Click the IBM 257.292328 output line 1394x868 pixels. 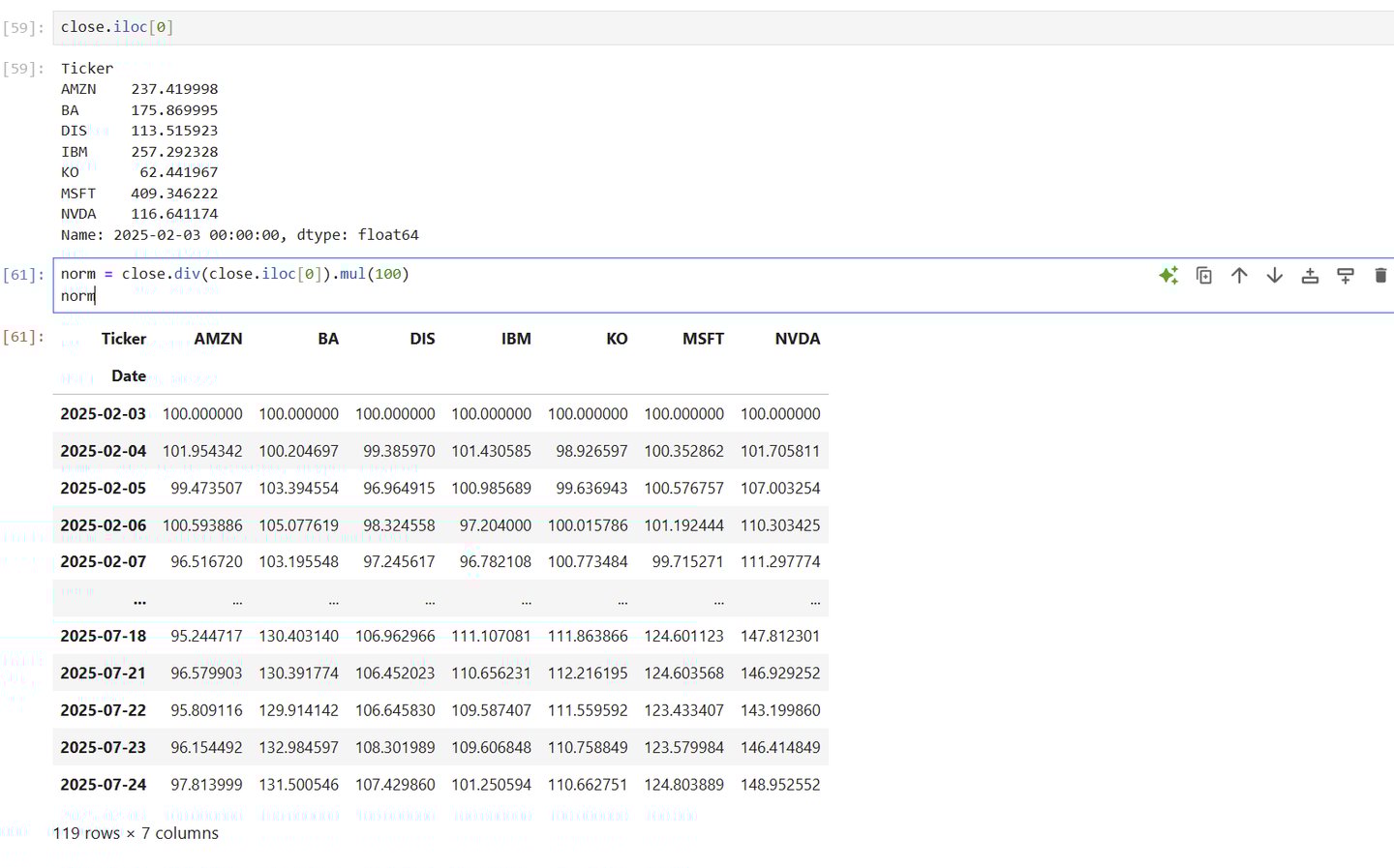139,152
